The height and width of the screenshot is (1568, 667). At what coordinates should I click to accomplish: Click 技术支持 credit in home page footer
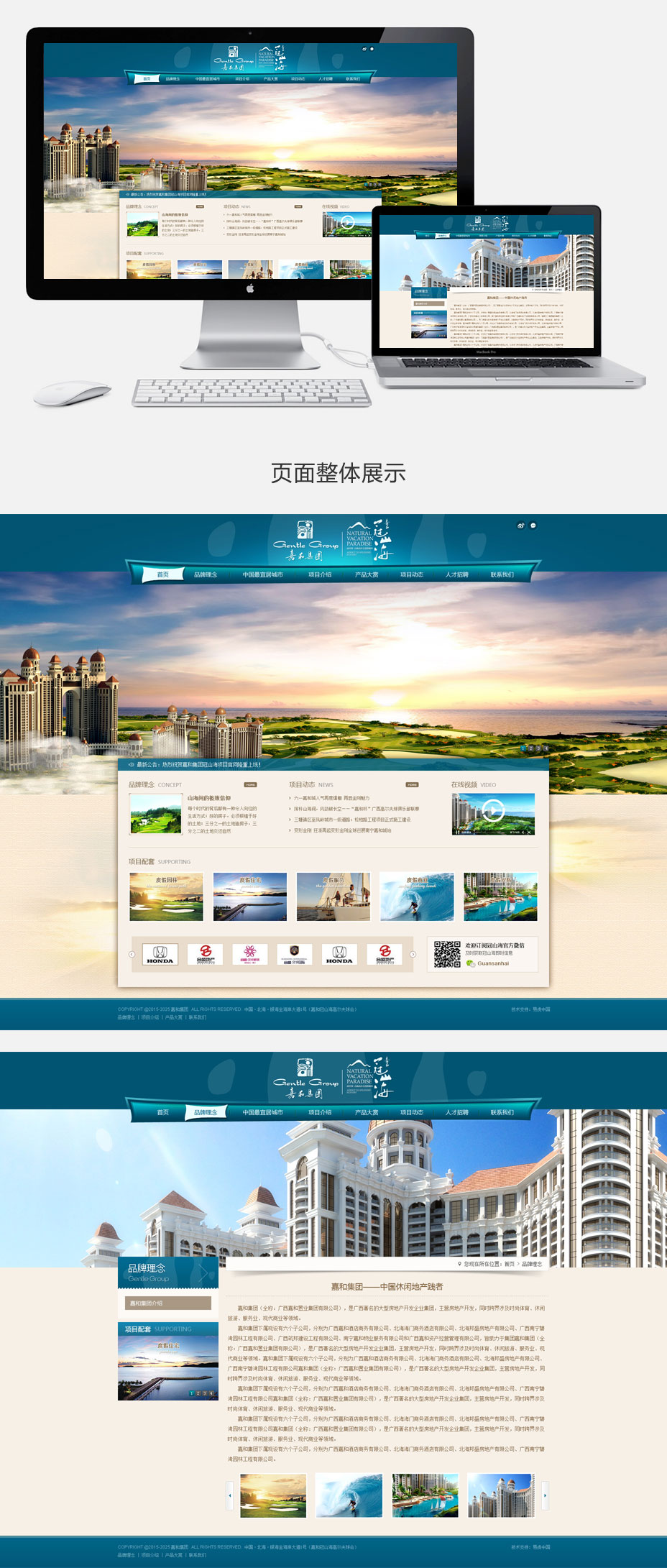coord(530,1009)
